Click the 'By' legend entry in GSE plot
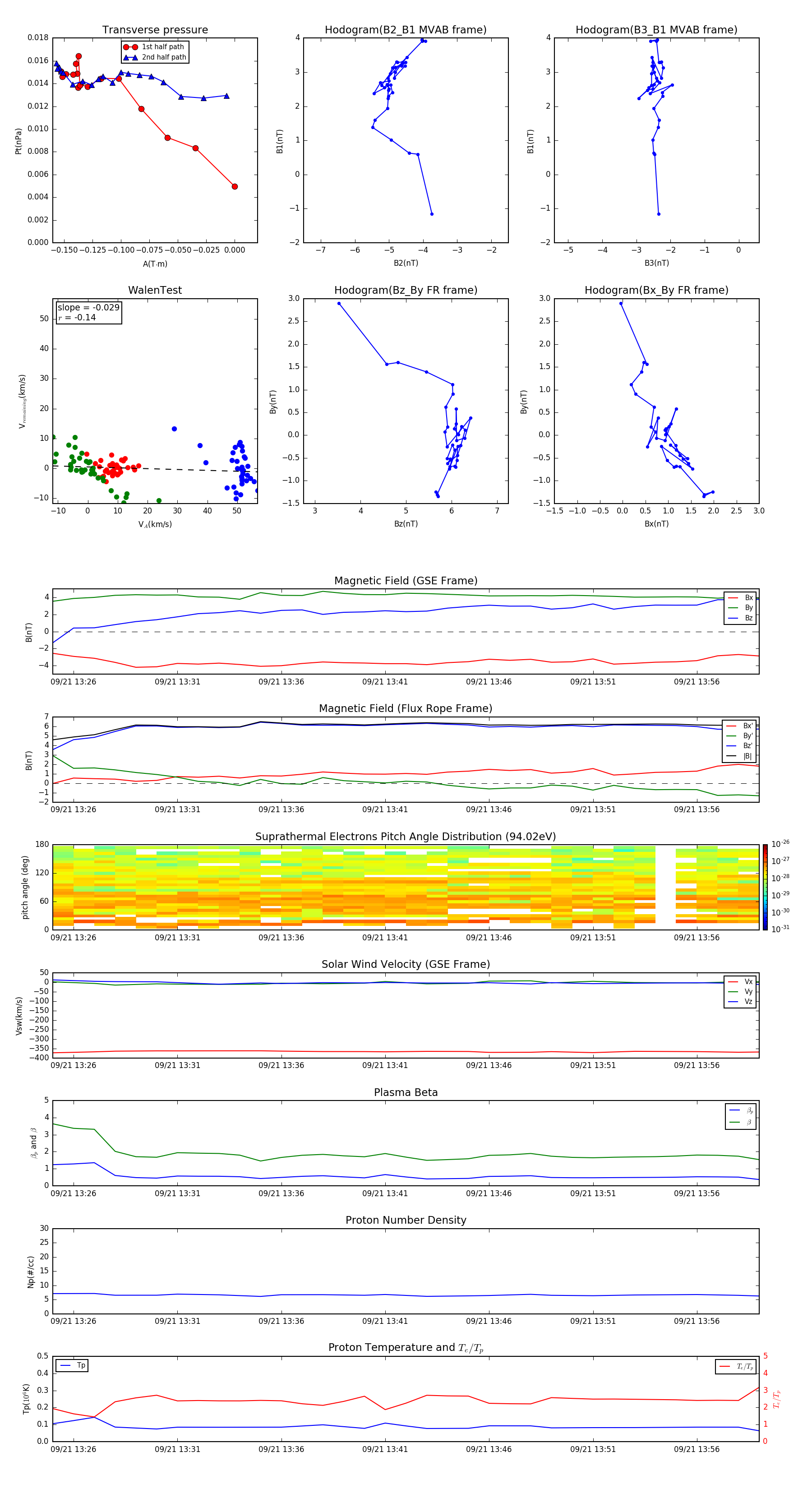 tap(740, 607)
